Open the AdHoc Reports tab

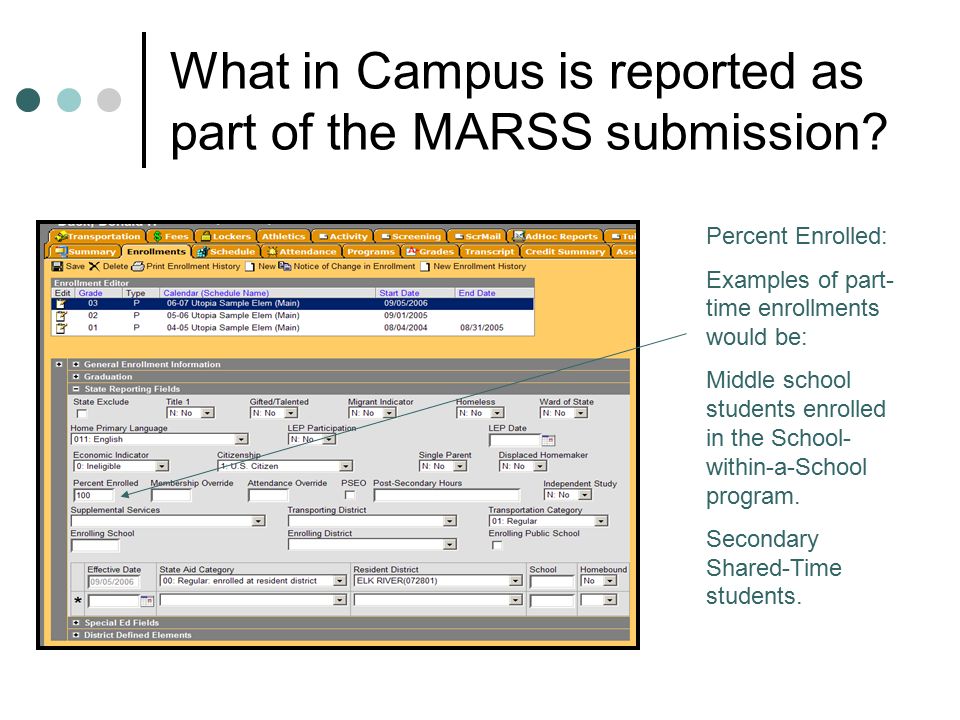[555, 236]
